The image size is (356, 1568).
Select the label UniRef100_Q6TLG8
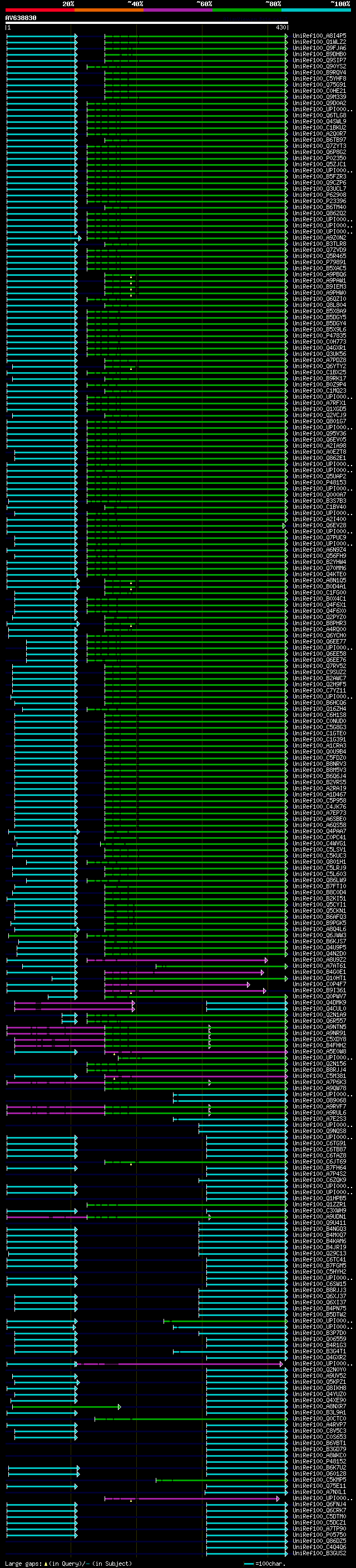[x=319, y=116]
